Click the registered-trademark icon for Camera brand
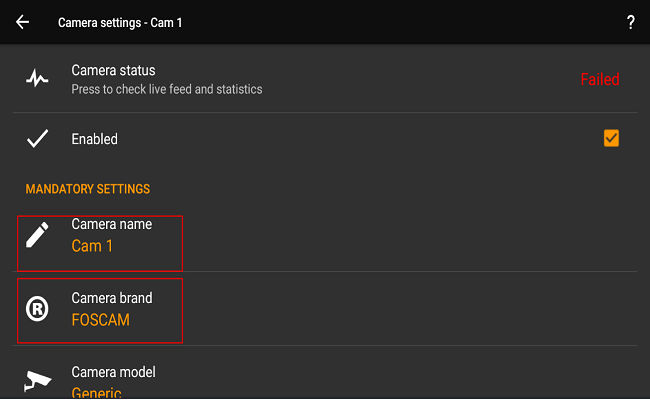The image size is (650, 400). point(37,310)
